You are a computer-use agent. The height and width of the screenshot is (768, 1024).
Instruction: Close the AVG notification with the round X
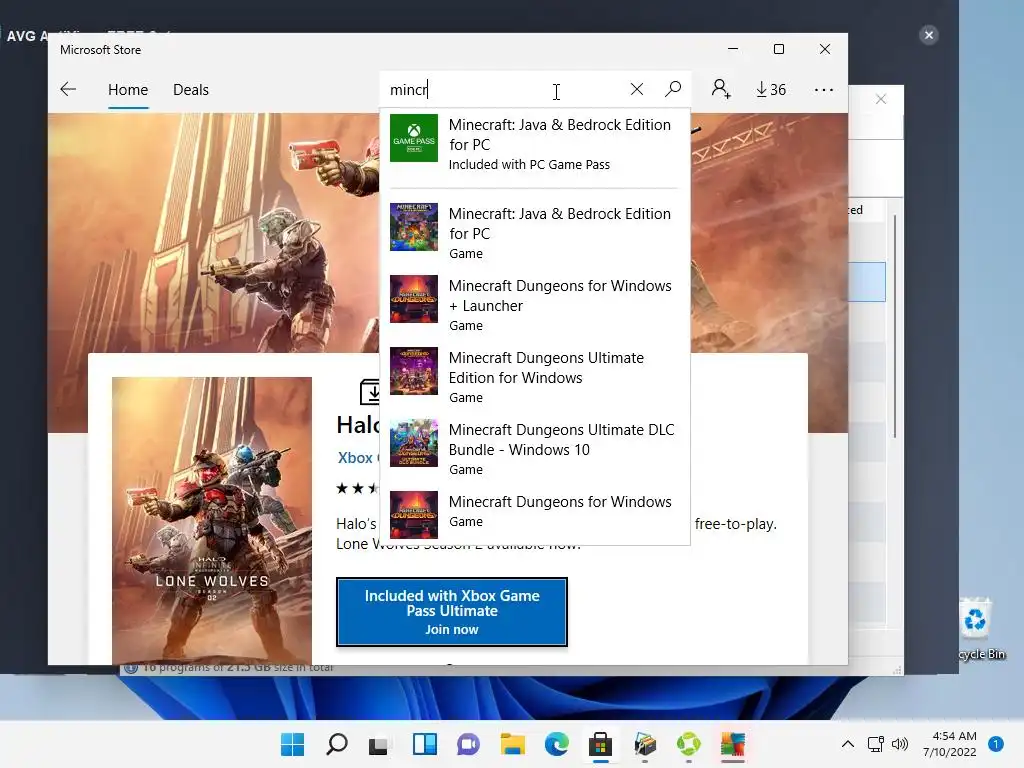click(x=929, y=35)
